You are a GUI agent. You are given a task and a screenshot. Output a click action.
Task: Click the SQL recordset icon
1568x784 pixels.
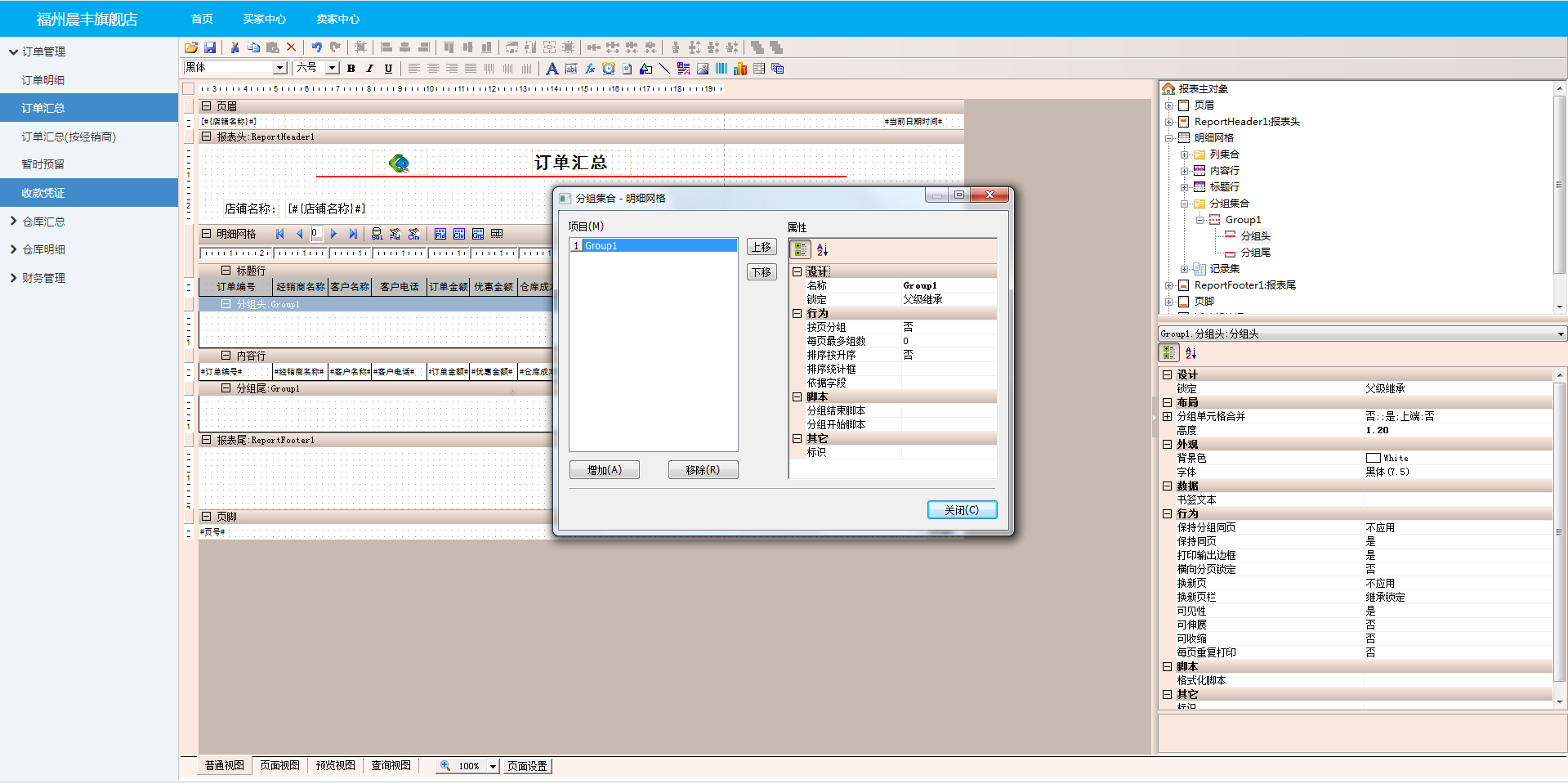(x=377, y=234)
